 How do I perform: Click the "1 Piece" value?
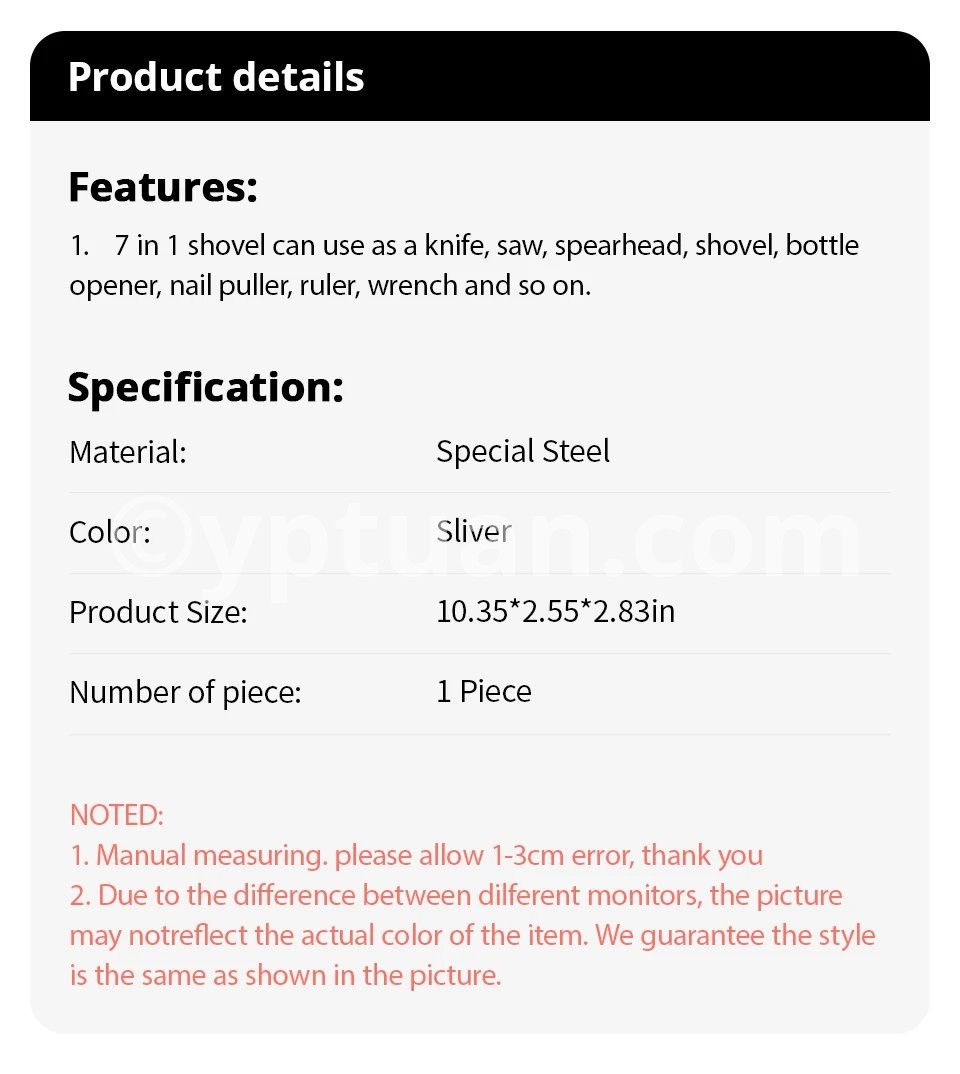[x=484, y=691]
